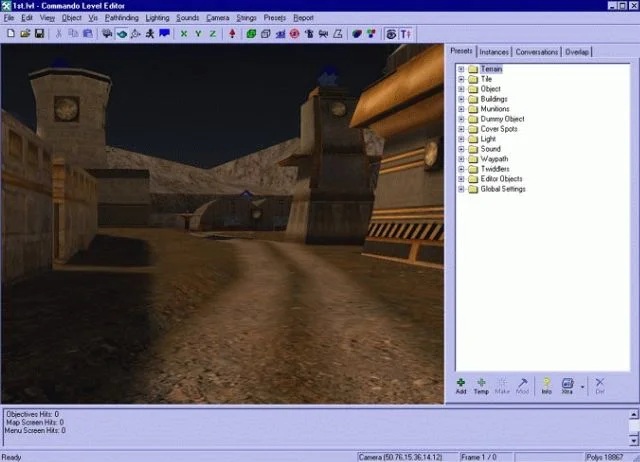The width and height of the screenshot is (640, 462).
Task: Click the Xtra button in presets panel
Action: click(567, 386)
